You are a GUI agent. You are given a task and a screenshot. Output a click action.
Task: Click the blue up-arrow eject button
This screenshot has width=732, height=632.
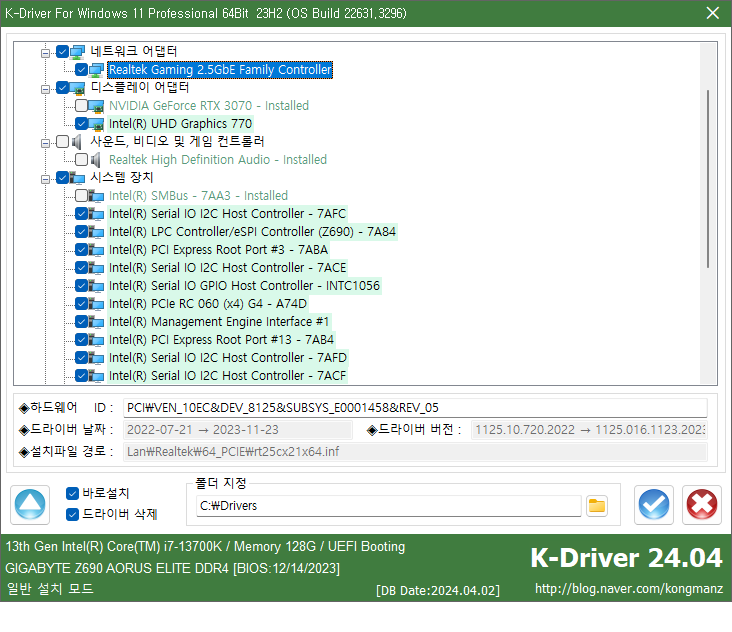point(30,505)
